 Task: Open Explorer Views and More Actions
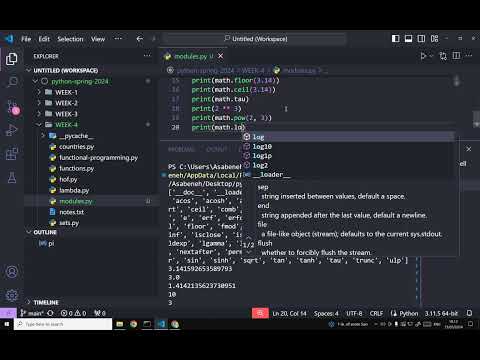(147, 56)
